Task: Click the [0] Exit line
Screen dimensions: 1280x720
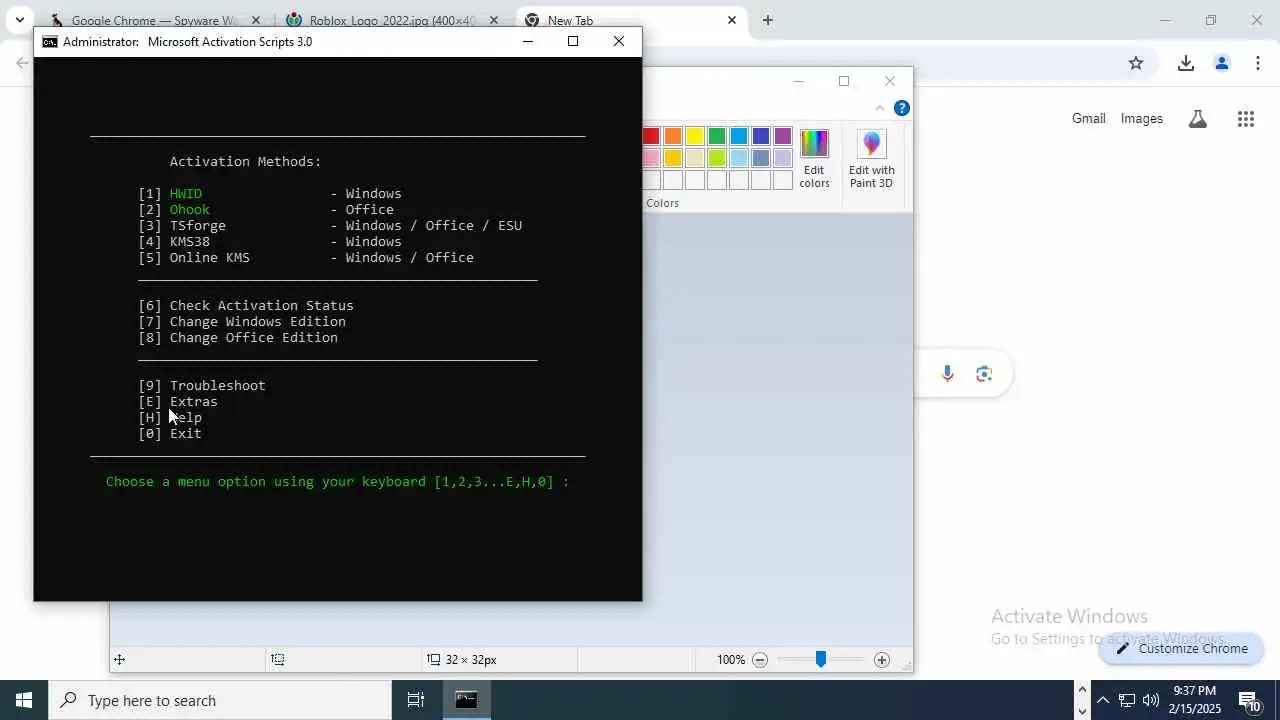Action: click(170, 433)
